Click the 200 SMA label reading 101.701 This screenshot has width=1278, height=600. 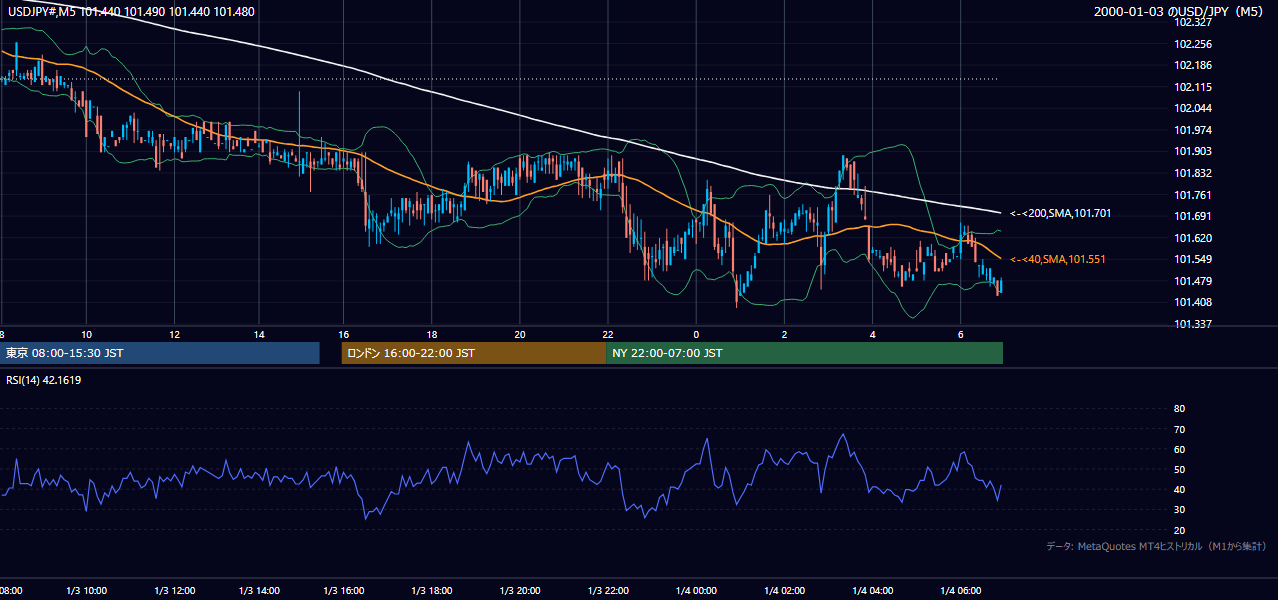click(x=1060, y=213)
